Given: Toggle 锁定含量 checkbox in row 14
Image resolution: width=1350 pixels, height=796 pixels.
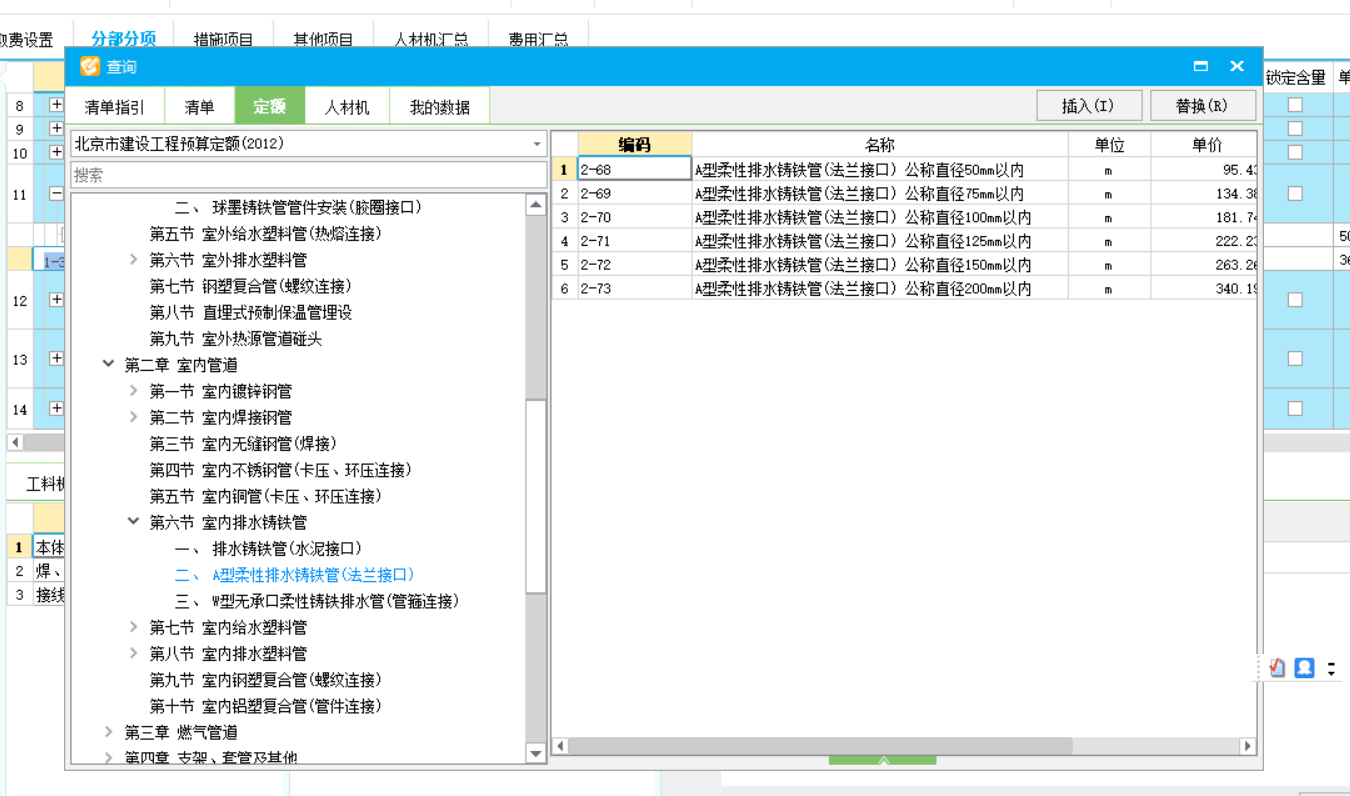Looking at the screenshot, I should point(1295,408).
